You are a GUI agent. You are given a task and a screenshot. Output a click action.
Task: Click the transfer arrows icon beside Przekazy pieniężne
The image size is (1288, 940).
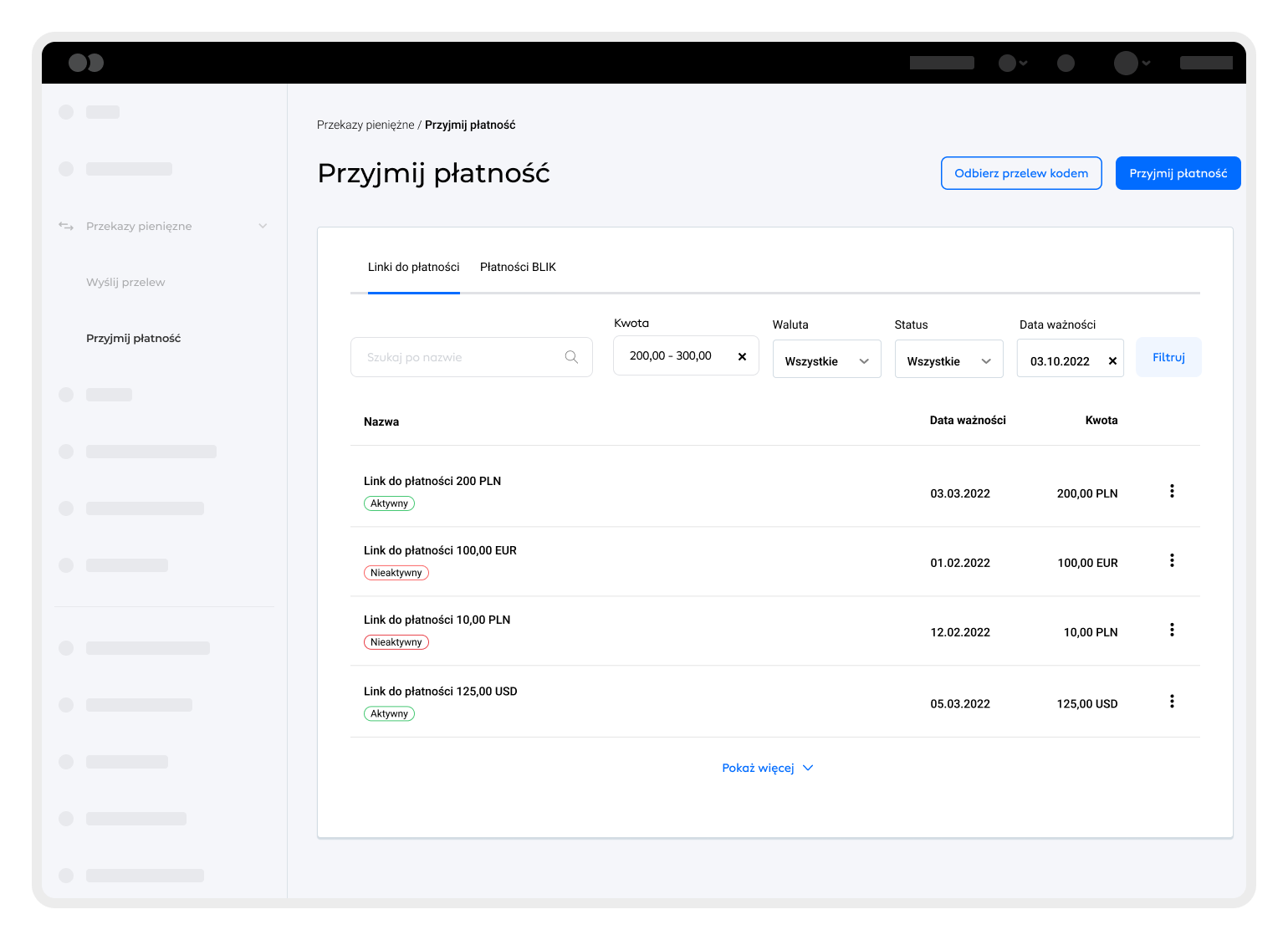[66, 226]
